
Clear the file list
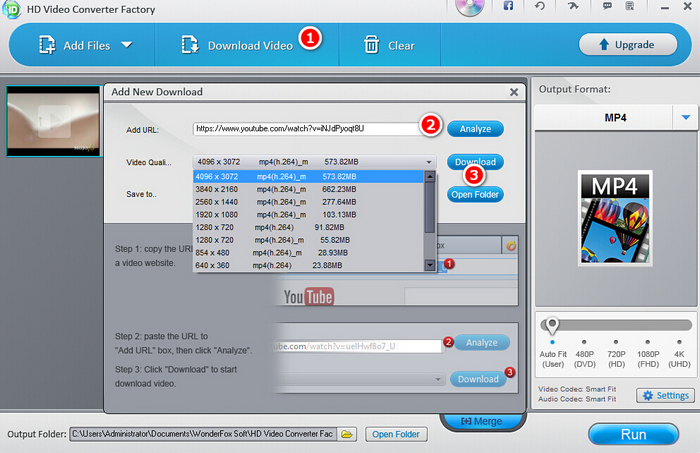(x=389, y=45)
